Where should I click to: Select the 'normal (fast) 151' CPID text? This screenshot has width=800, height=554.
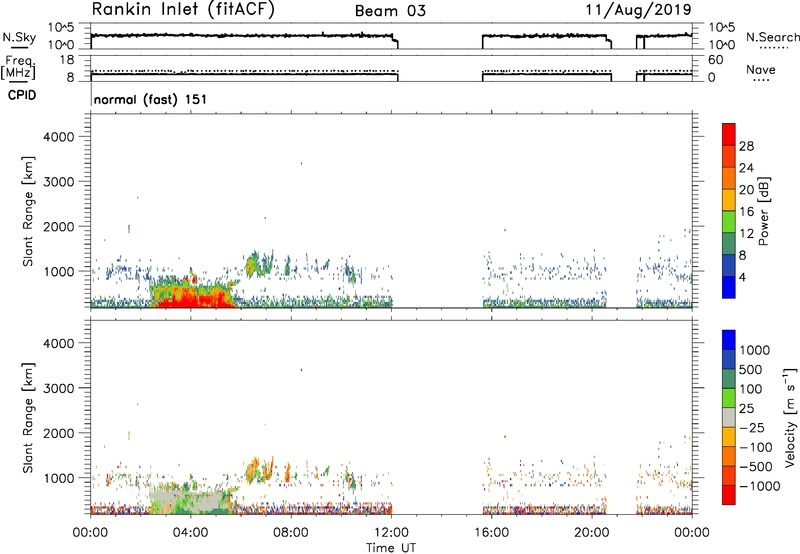pyautogui.click(x=151, y=99)
